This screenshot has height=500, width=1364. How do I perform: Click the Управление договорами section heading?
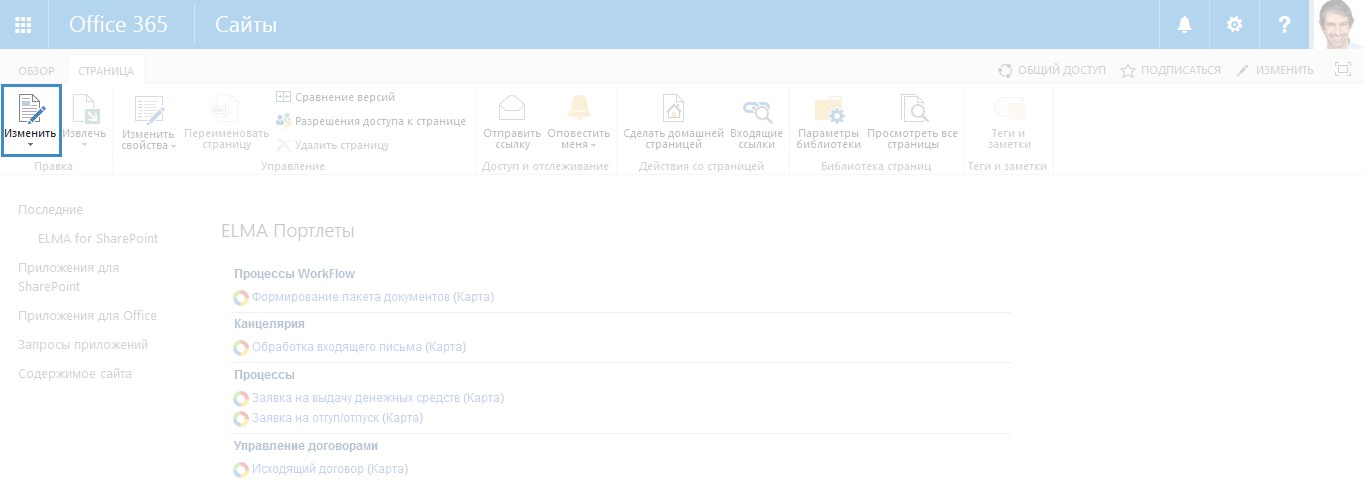(305, 446)
